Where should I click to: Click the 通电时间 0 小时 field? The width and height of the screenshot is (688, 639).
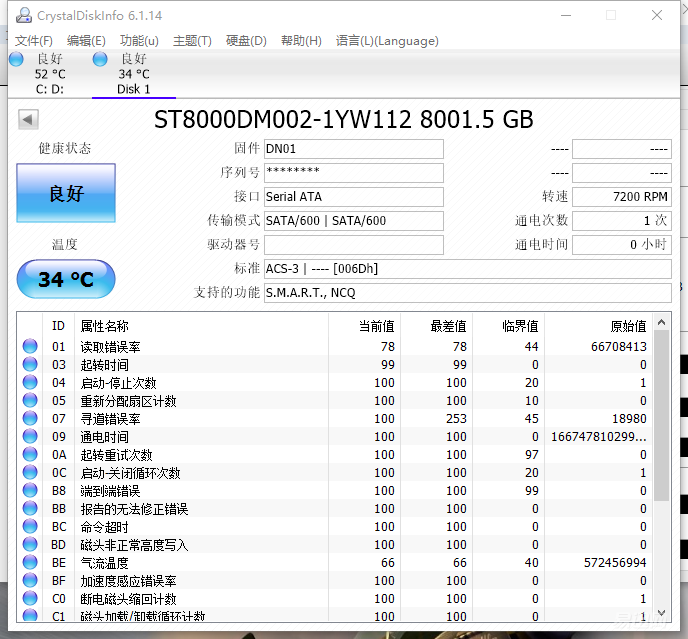click(x=622, y=244)
